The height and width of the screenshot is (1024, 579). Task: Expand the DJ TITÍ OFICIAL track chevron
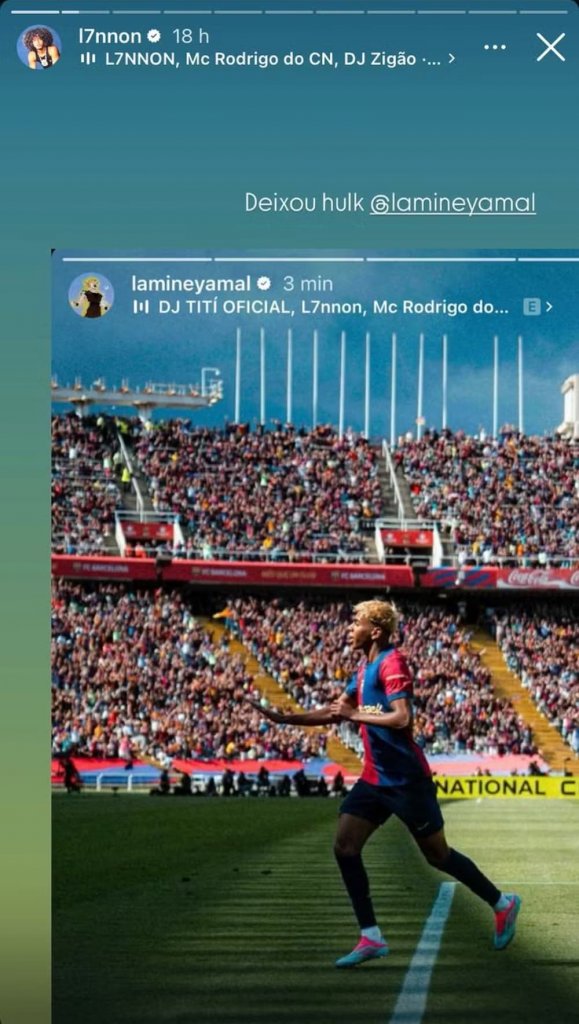(x=549, y=307)
